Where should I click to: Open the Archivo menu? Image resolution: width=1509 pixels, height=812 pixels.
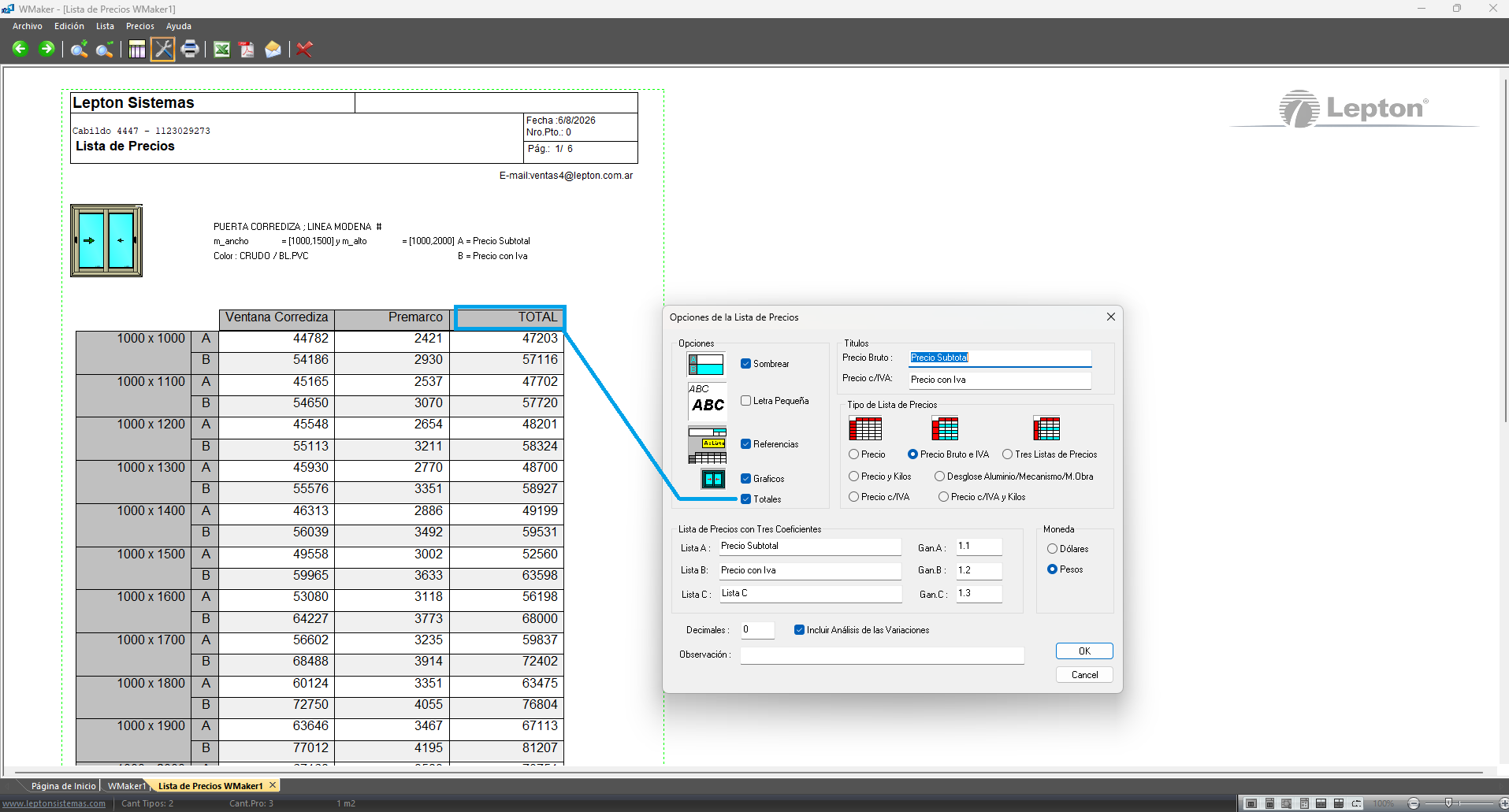(x=28, y=26)
